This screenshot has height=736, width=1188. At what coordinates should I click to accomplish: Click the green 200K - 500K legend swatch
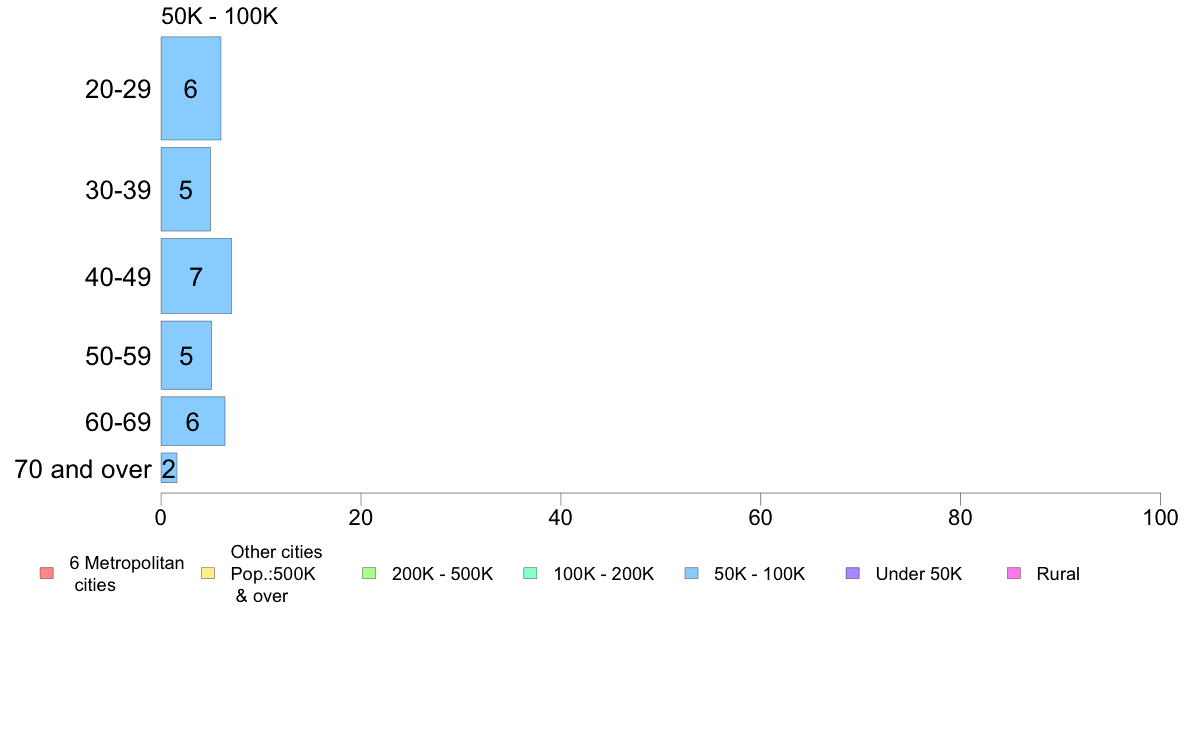(369, 574)
